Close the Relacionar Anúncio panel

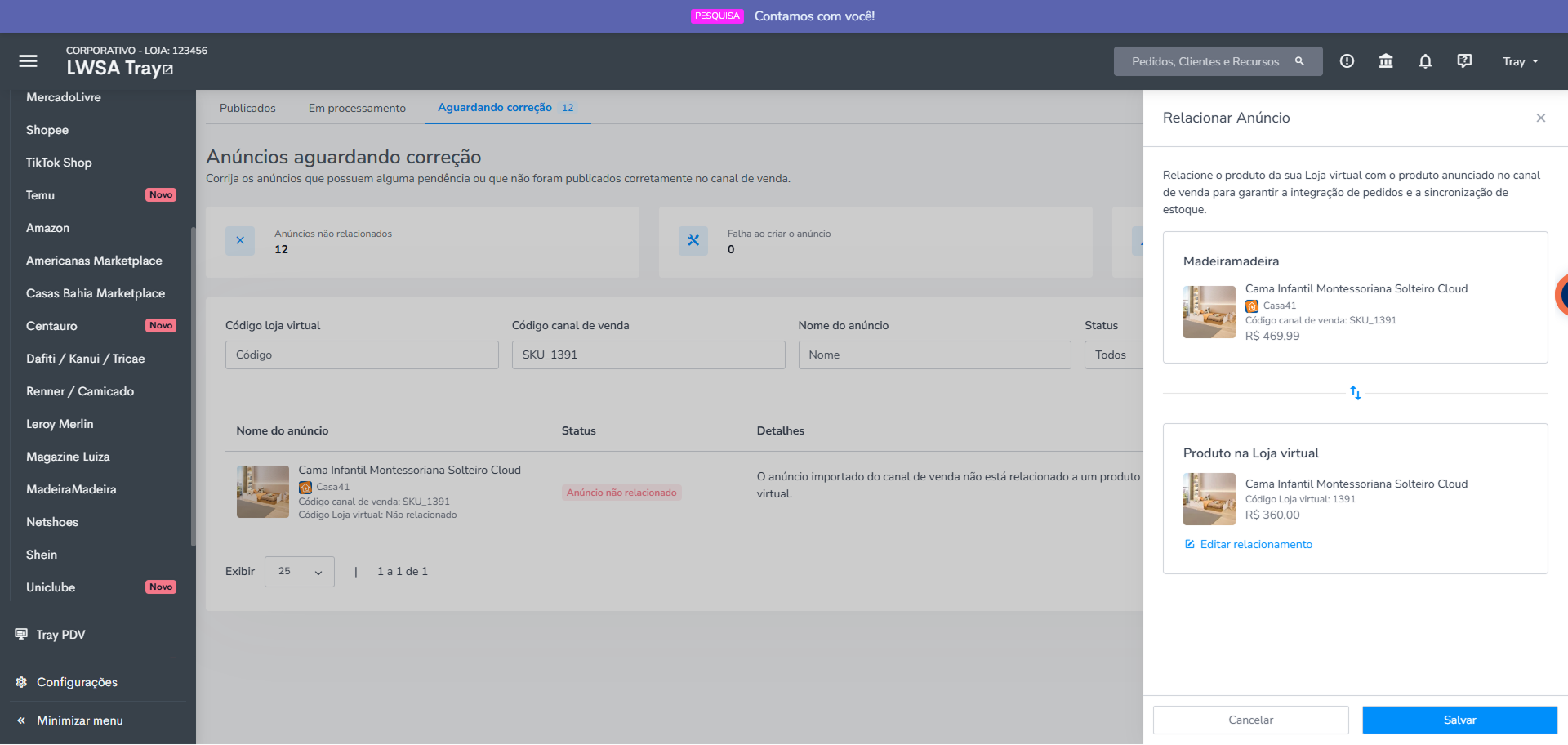pyautogui.click(x=1540, y=118)
